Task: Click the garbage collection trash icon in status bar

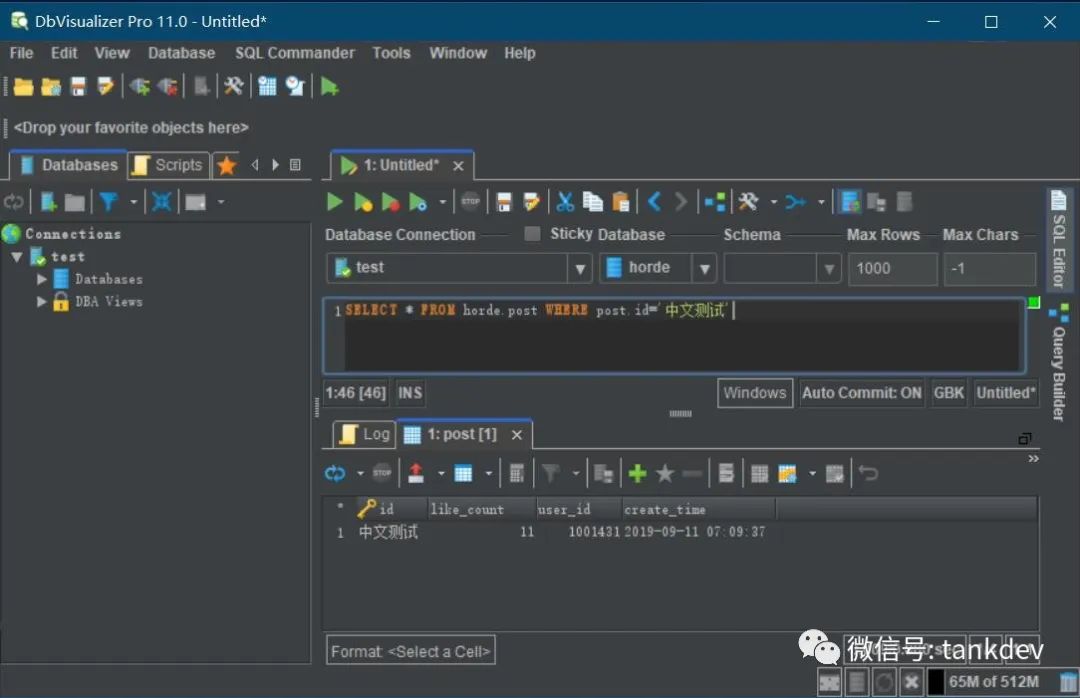Action: [1068, 682]
